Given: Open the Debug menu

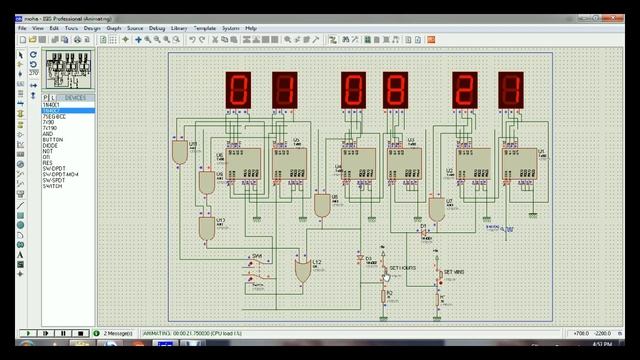Looking at the screenshot, I should tap(157, 28).
